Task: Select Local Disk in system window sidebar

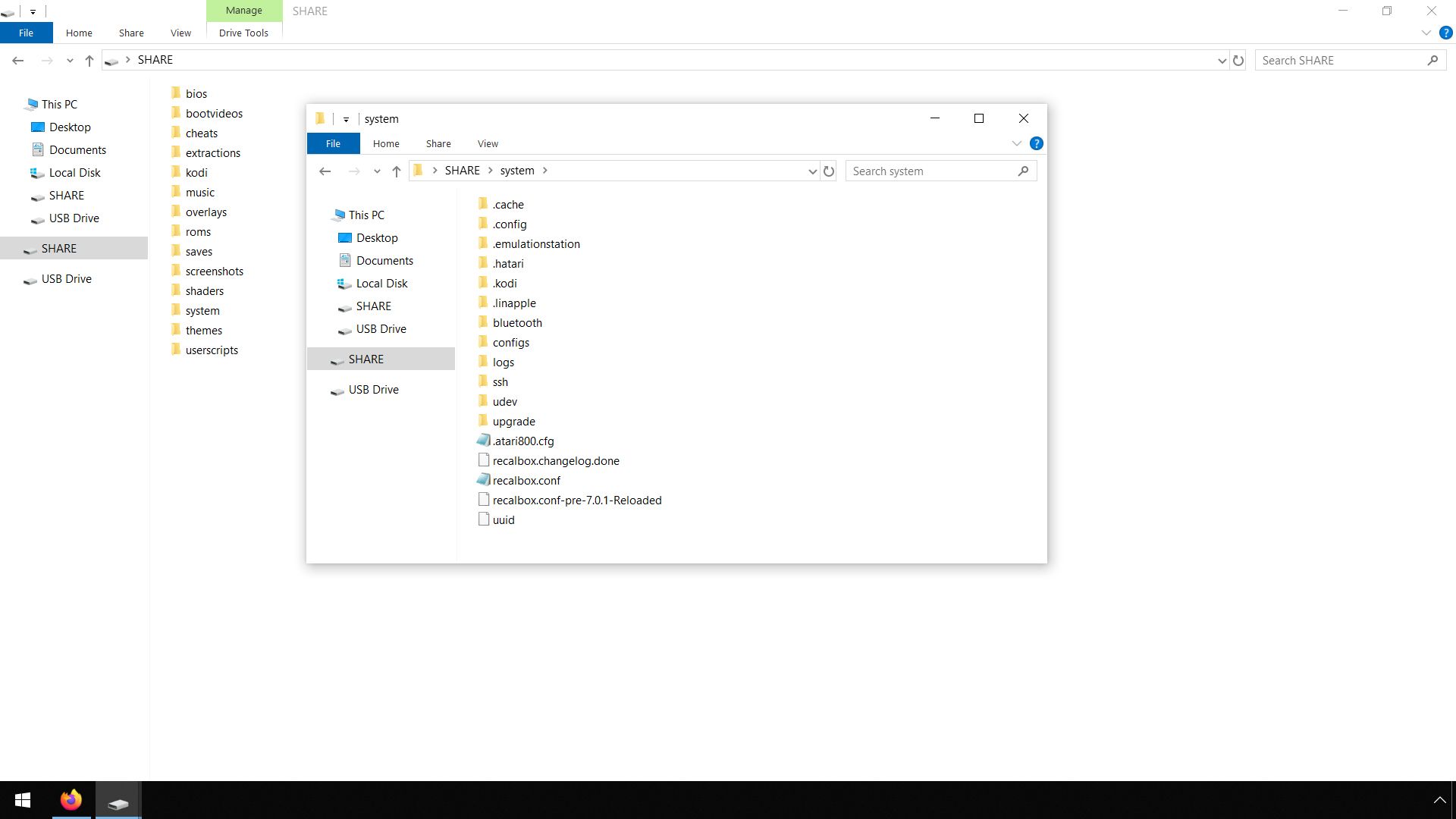Action: point(381,283)
